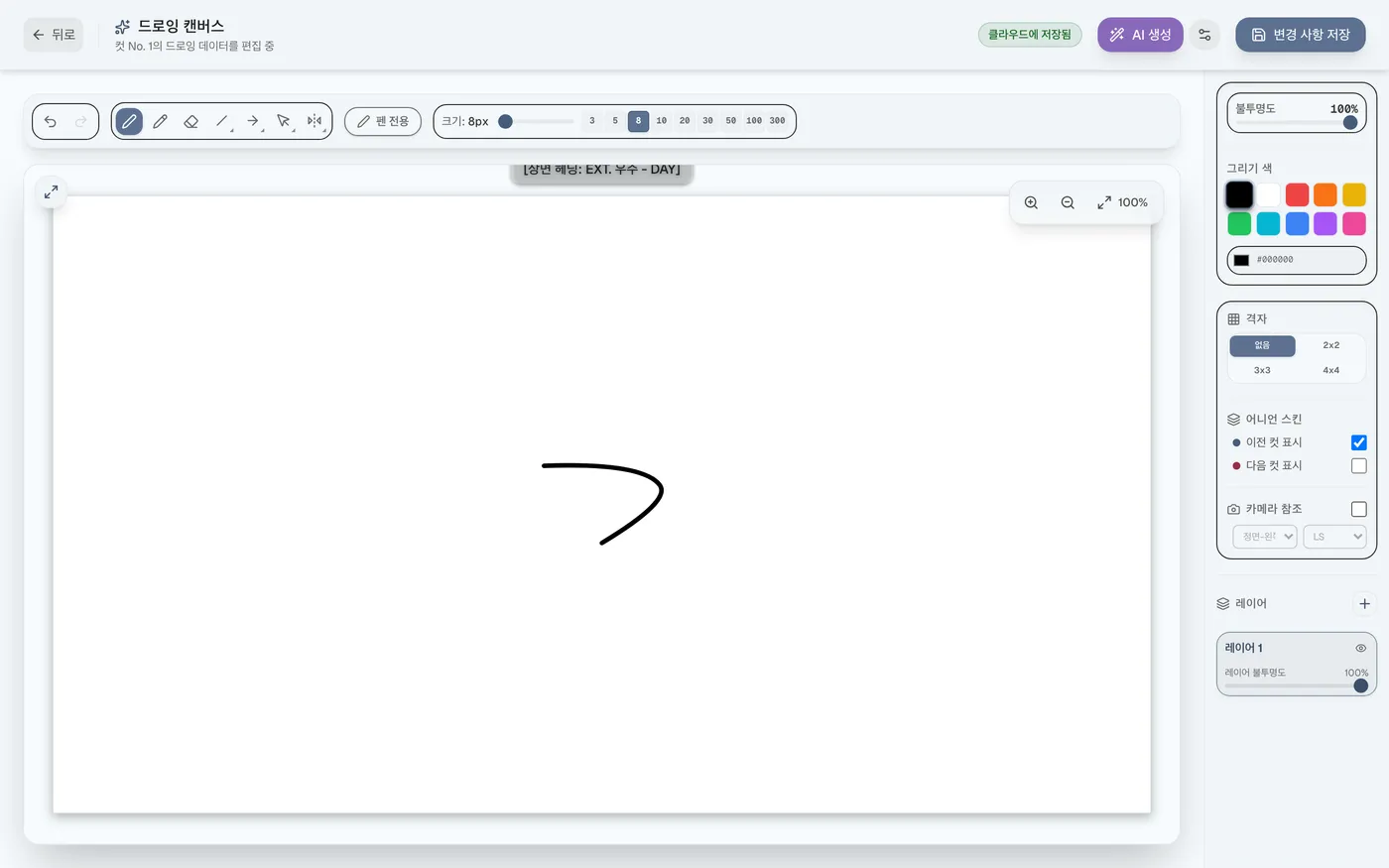1389x868 pixels.
Task: Select the eraser tool
Action: tap(190, 121)
